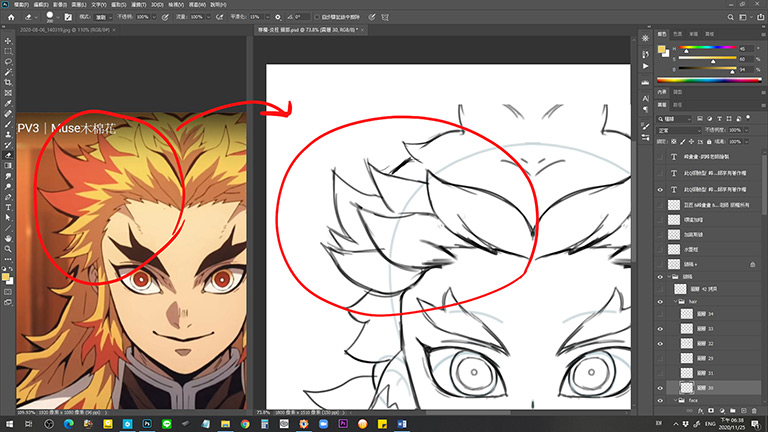
Task: Click the color spectrum ramp bar
Action: point(709,80)
